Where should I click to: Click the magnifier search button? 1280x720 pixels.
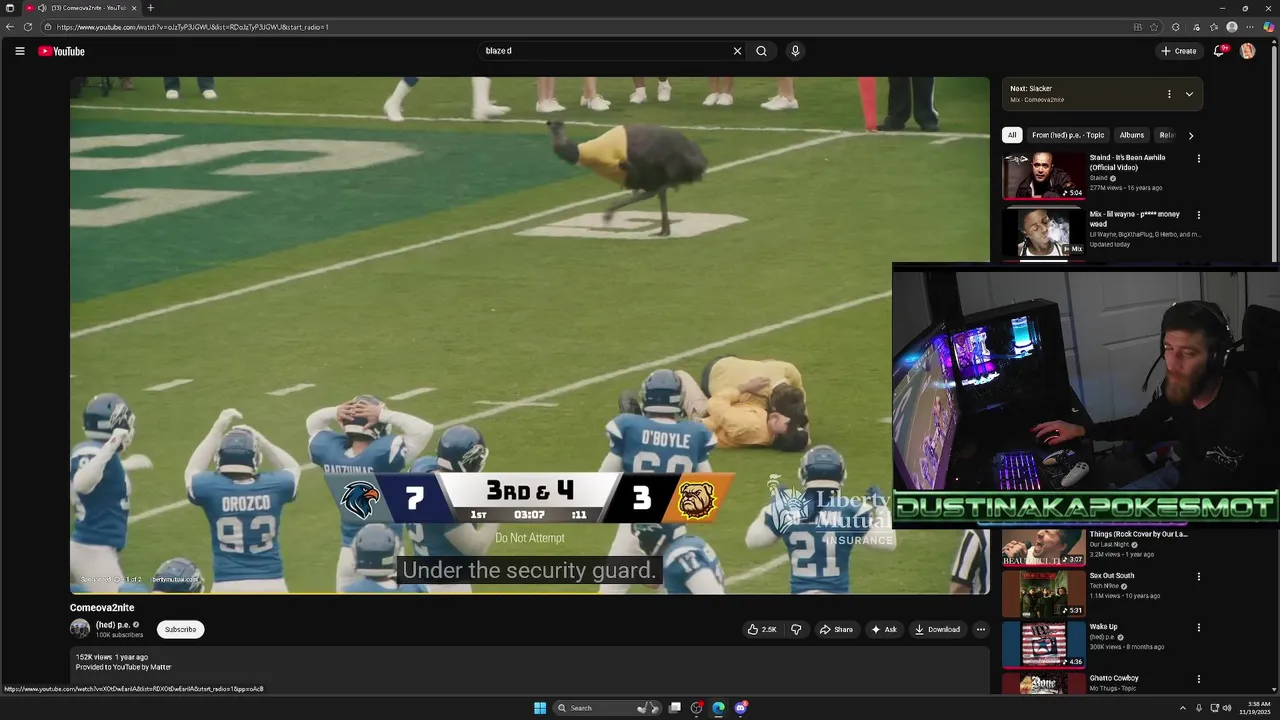pos(761,51)
